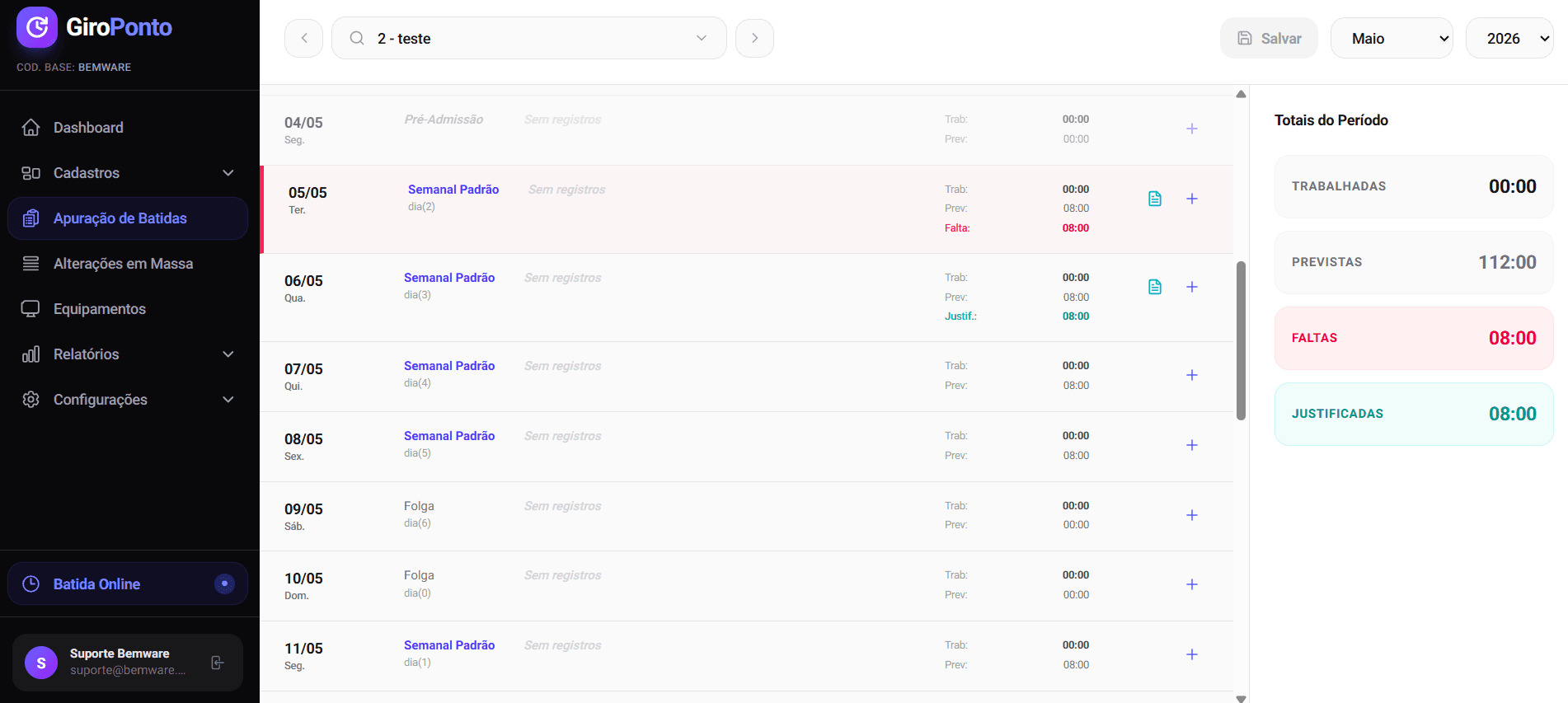Screen dimensions: 1568x703
Task: Click the logout icon beside Suporte Bemware
Action: click(218, 663)
